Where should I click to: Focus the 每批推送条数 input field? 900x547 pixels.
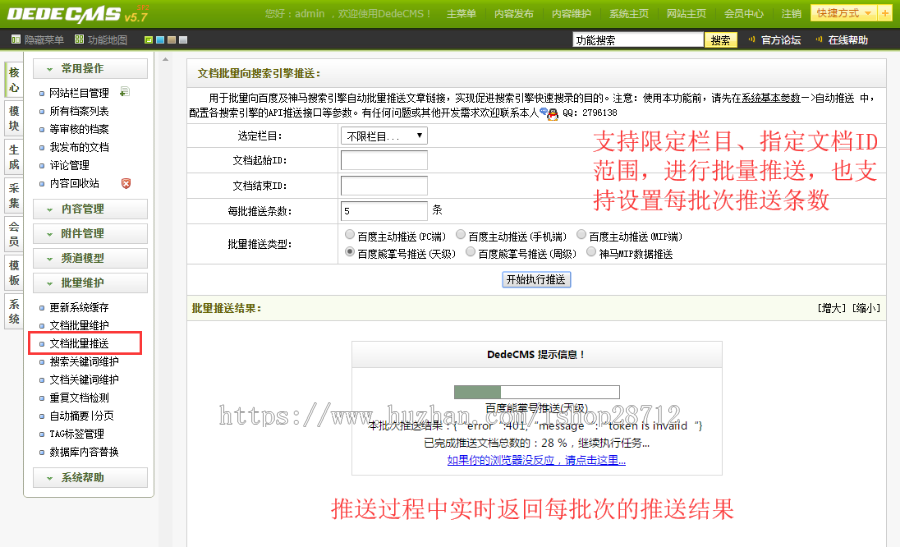pyautogui.click(x=384, y=211)
